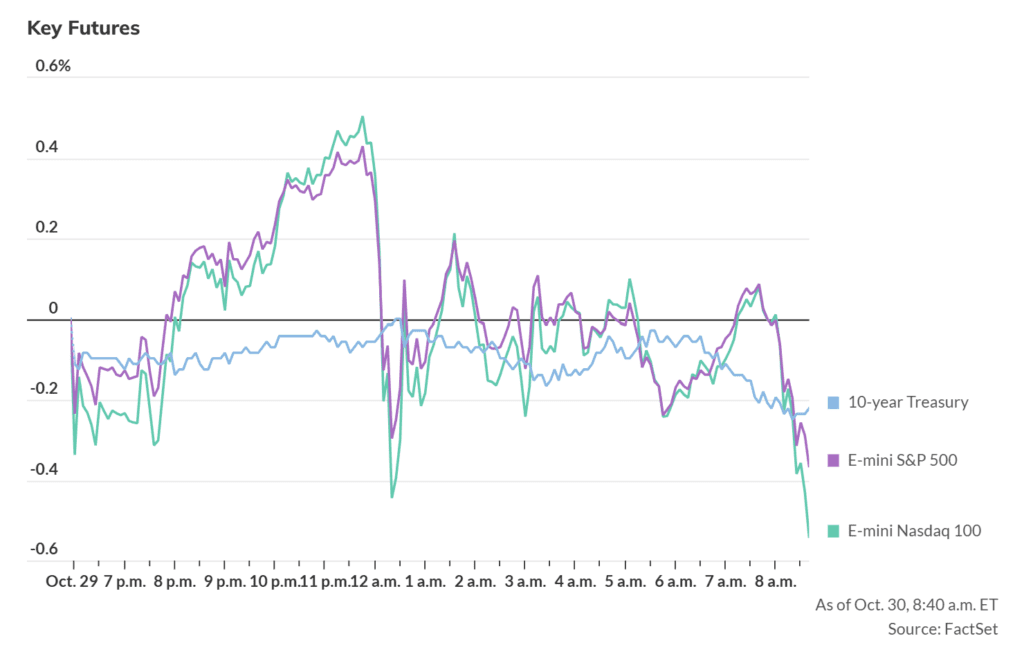Image resolution: width=1024 pixels, height=645 pixels.
Task: Click the "Oct. 29" x-axis label
Action: coord(70,582)
